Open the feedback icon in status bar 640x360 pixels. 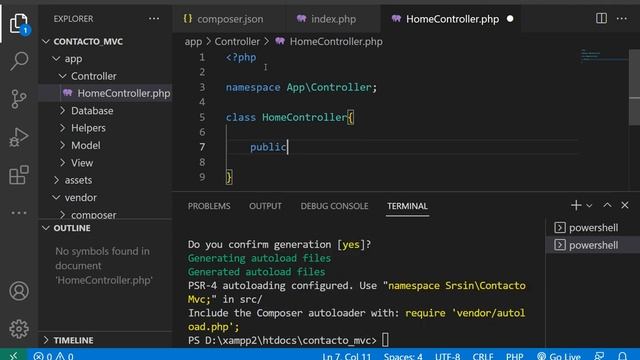tap(600, 356)
